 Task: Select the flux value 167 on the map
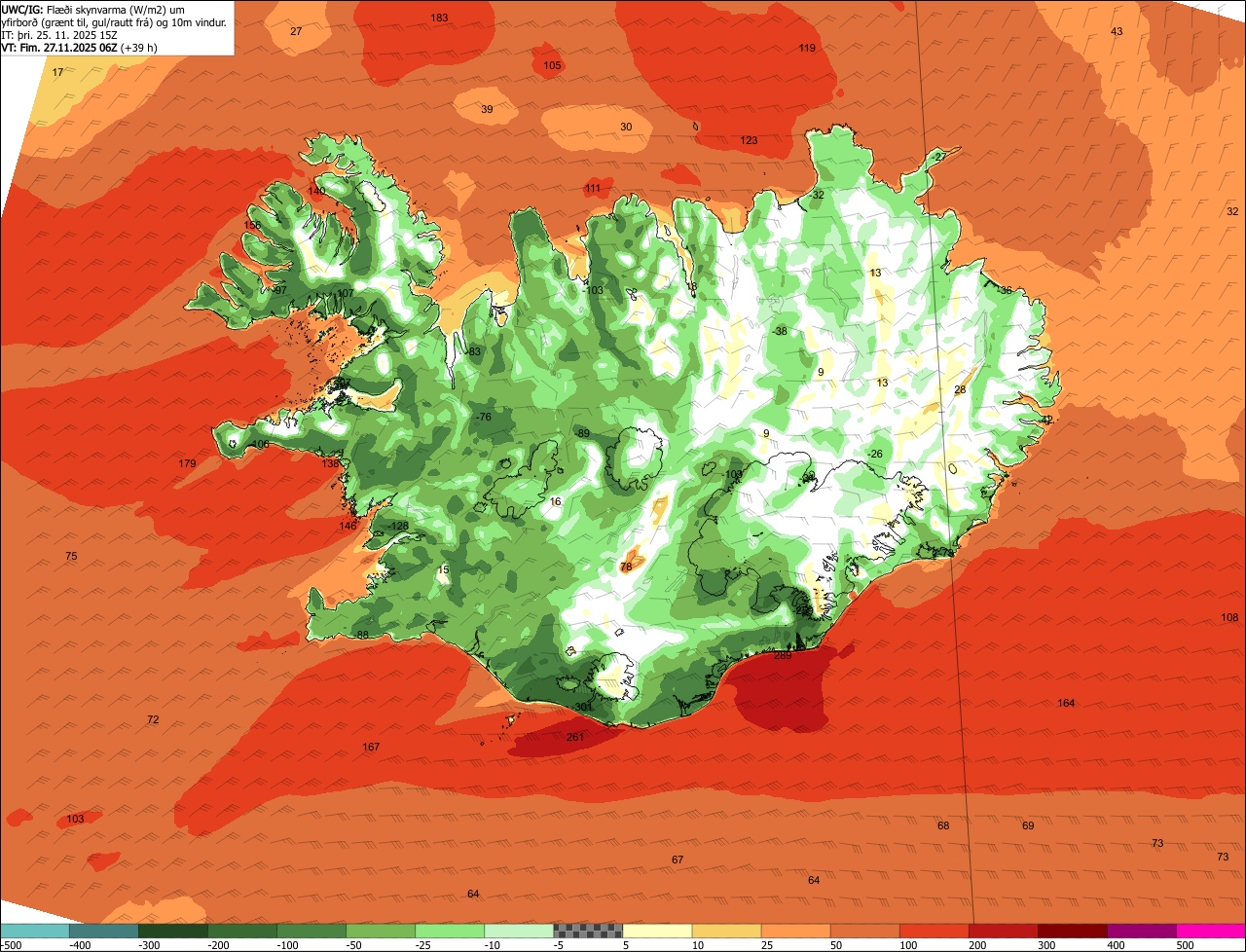pyautogui.click(x=371, y=747)
